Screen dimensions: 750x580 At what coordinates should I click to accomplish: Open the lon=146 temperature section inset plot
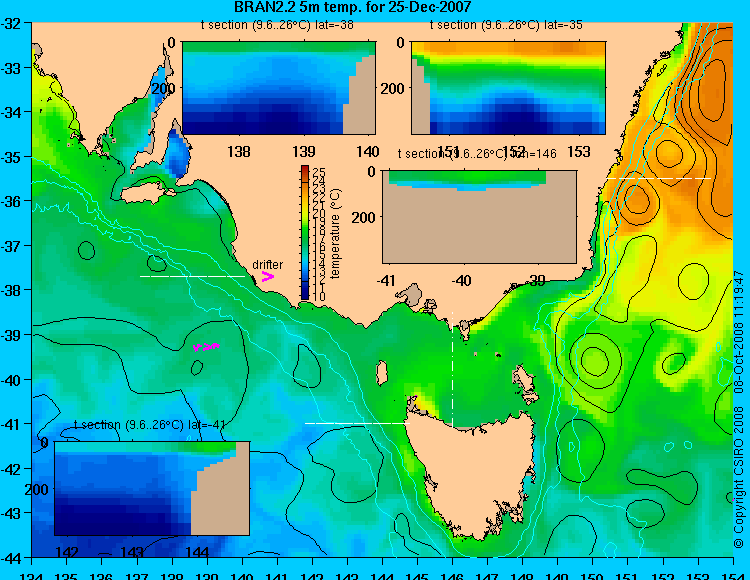(479, 217)
